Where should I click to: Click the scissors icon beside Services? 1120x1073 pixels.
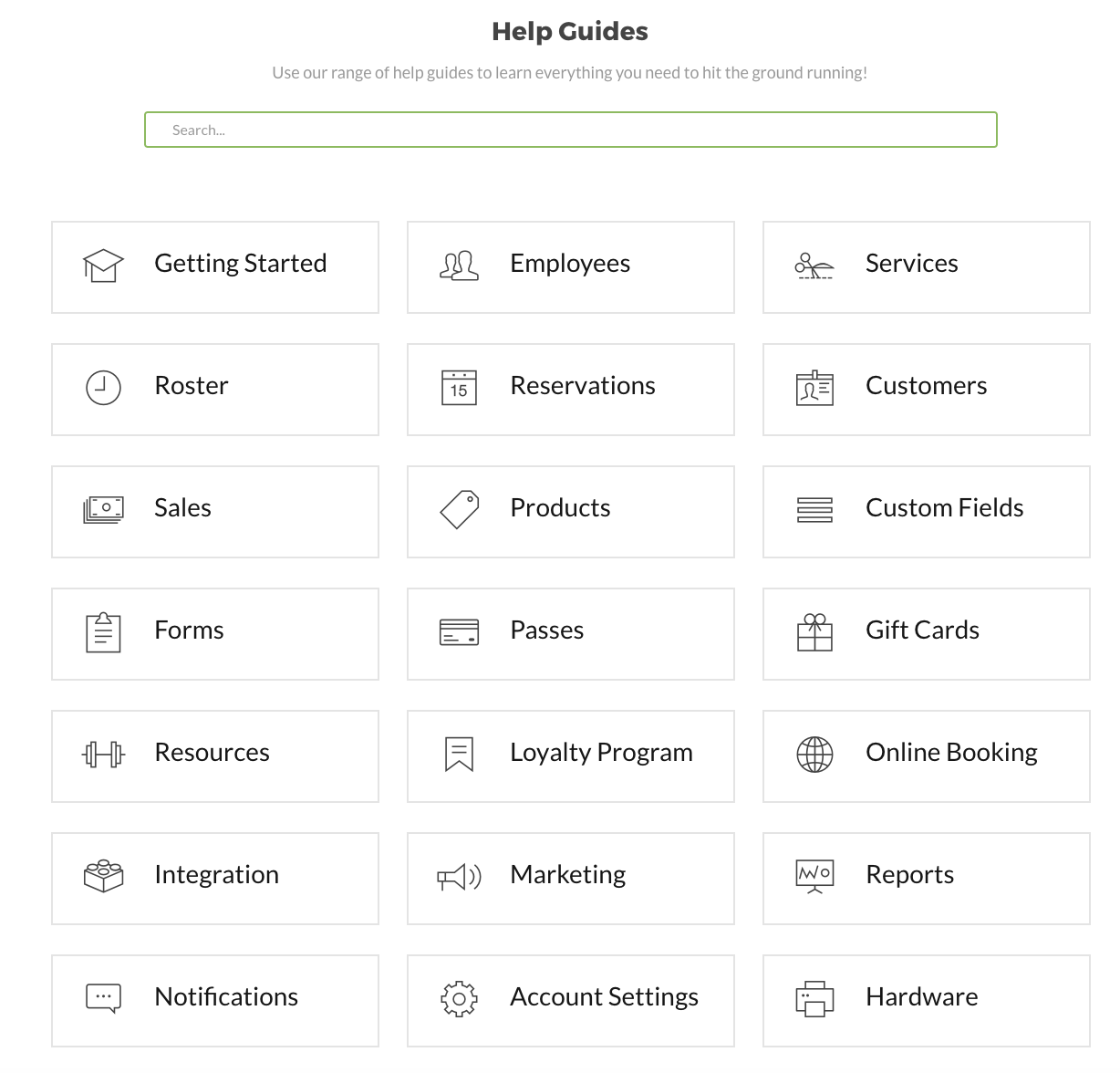(814, 266)
